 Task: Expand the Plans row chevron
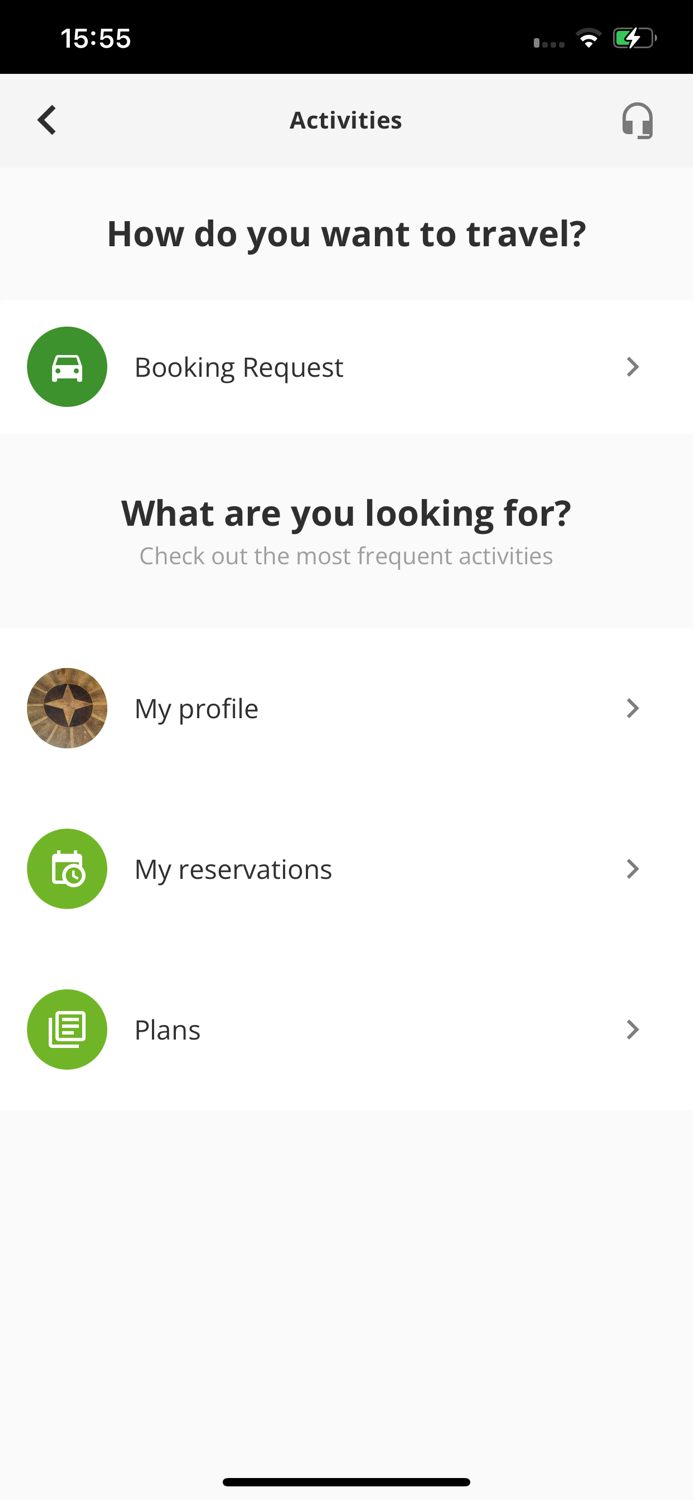pyautogui.click(x=632, y=1029)
